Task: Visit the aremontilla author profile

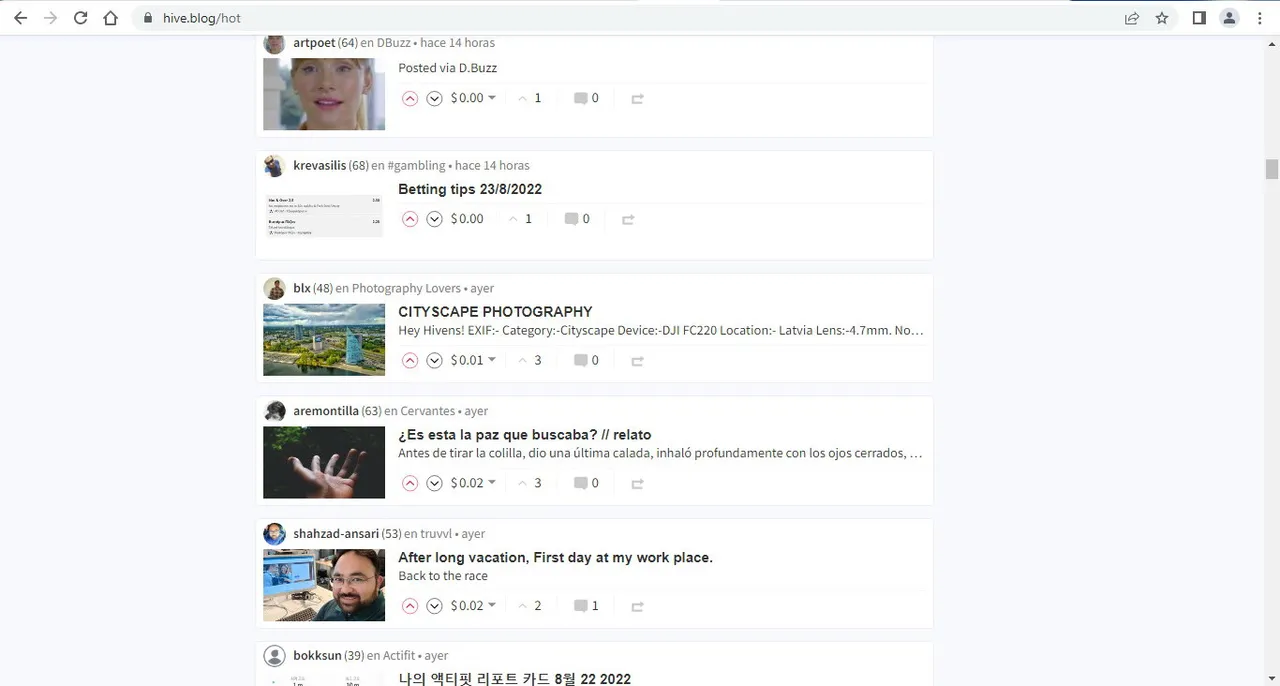Action: pos(326,411)
